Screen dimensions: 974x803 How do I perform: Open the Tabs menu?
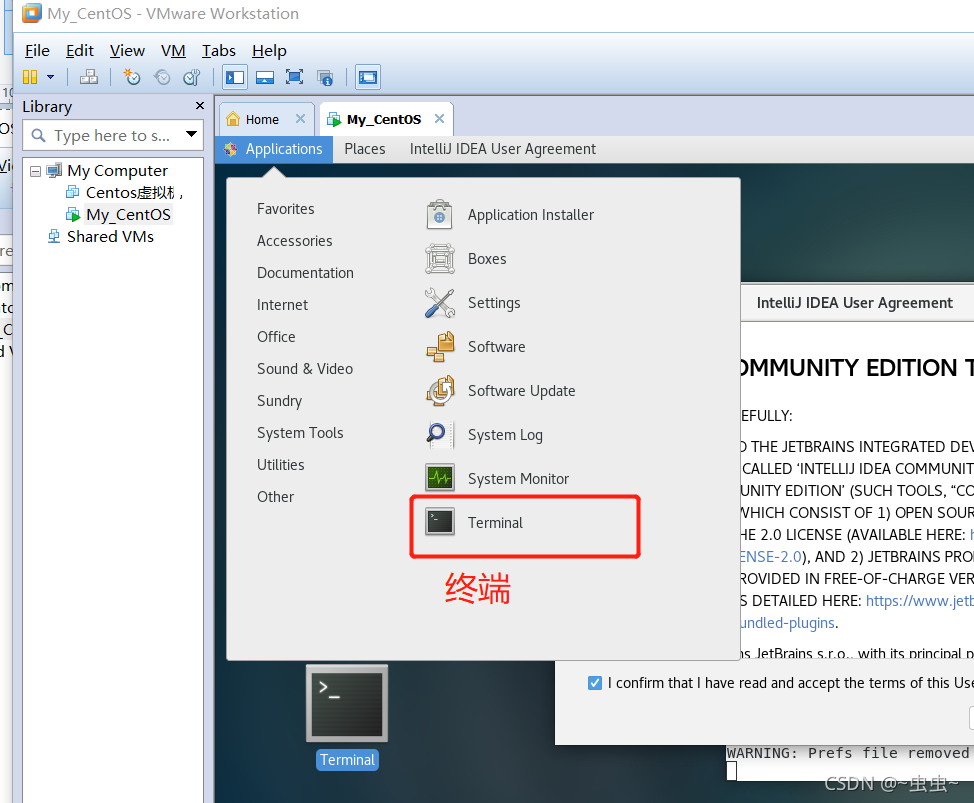pos(219,50)
